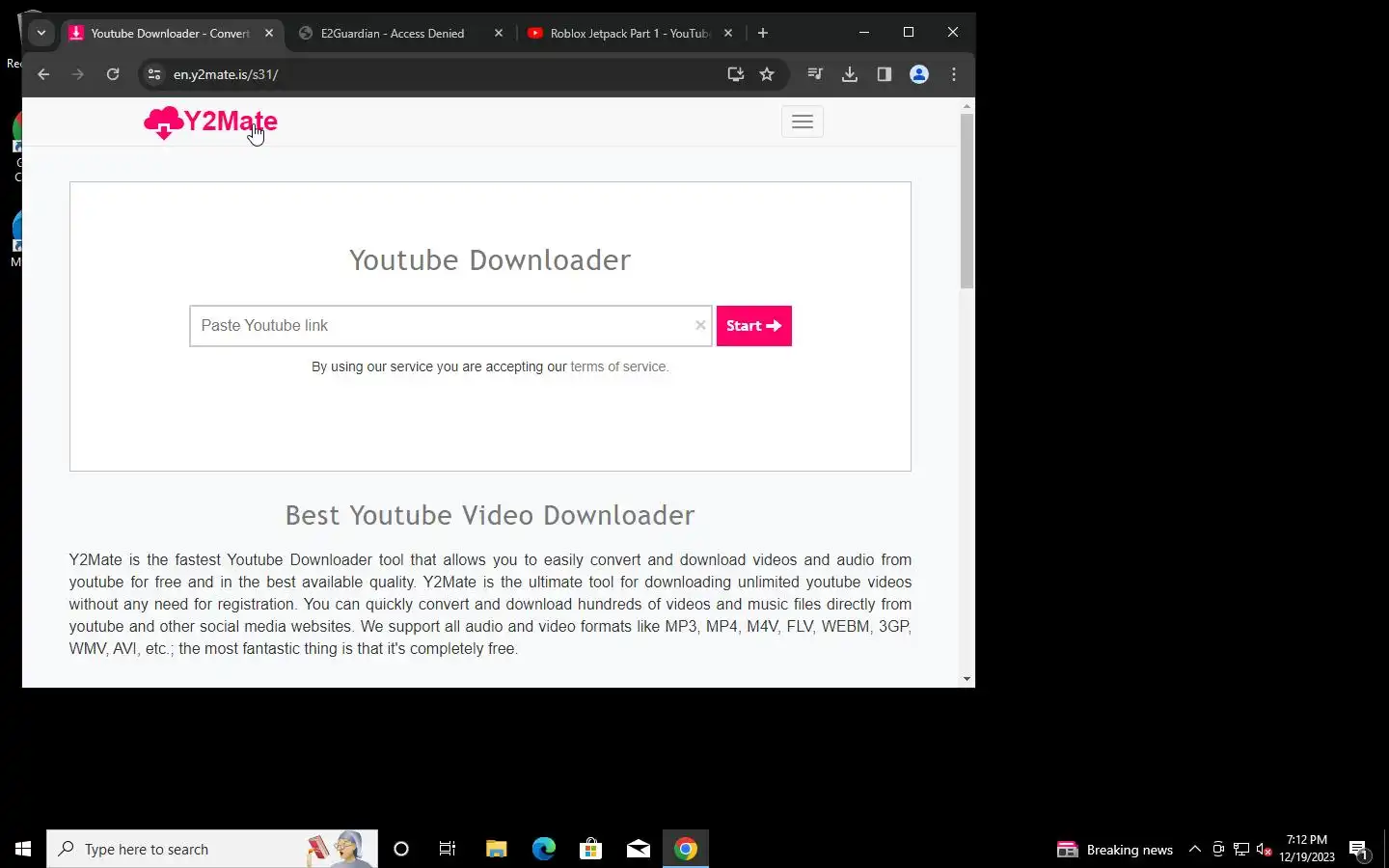1389x868 pixels.
Task: Open the terms of service link
Action: tap(619, 366)
